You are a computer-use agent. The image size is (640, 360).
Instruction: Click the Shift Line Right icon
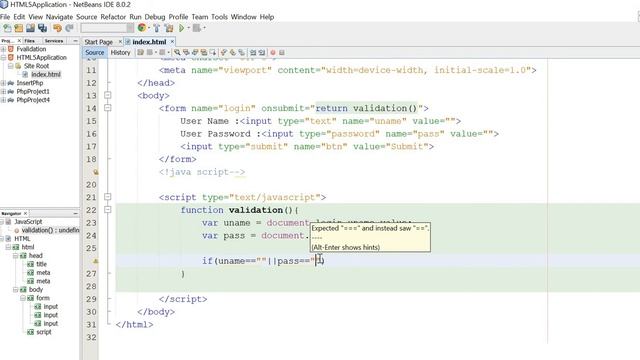262,52
